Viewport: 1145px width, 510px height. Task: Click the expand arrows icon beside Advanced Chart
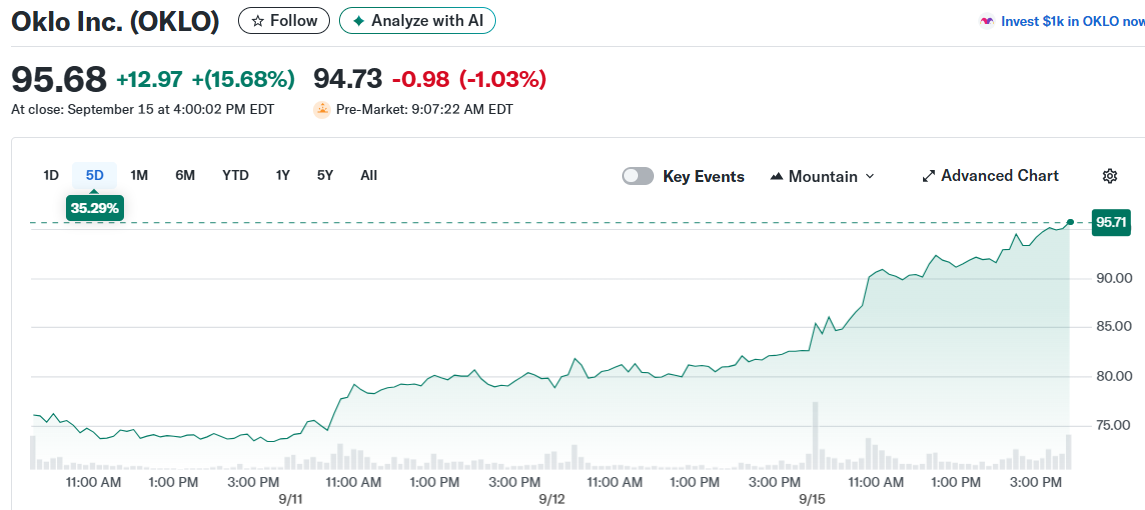tap(929, 176)
